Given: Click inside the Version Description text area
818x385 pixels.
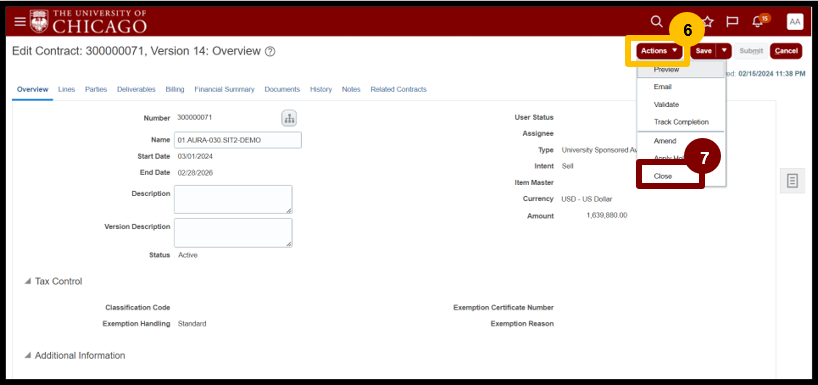Looking at the screenshot, I should [233, 233].
